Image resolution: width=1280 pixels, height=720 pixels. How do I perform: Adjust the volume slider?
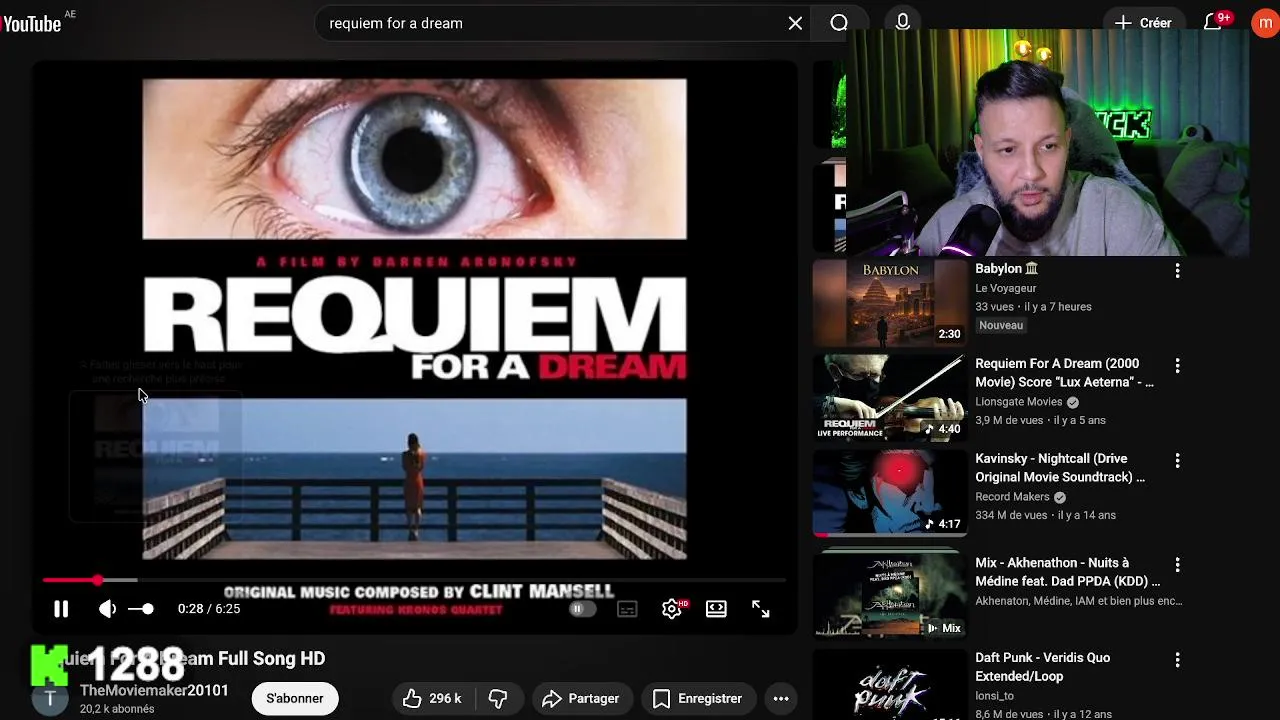pyautogui.click(x=141, y=609)
